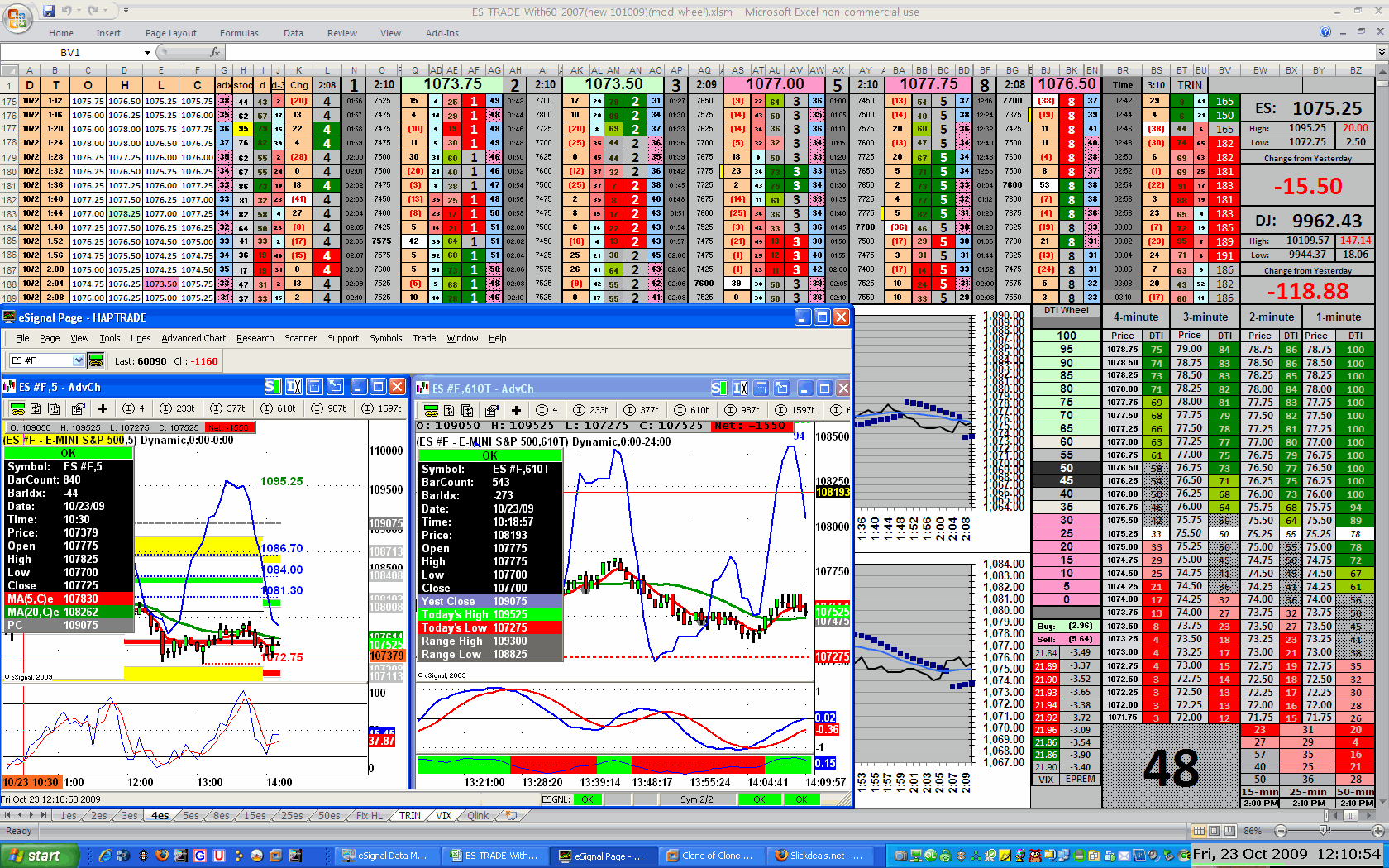
Task: Click the green S icon in ES #F,5 title bar
Action: pos(273,386)
